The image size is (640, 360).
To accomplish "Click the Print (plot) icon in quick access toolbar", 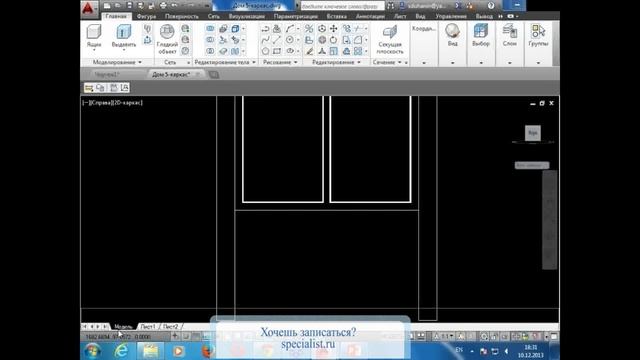I will point(163,6).
